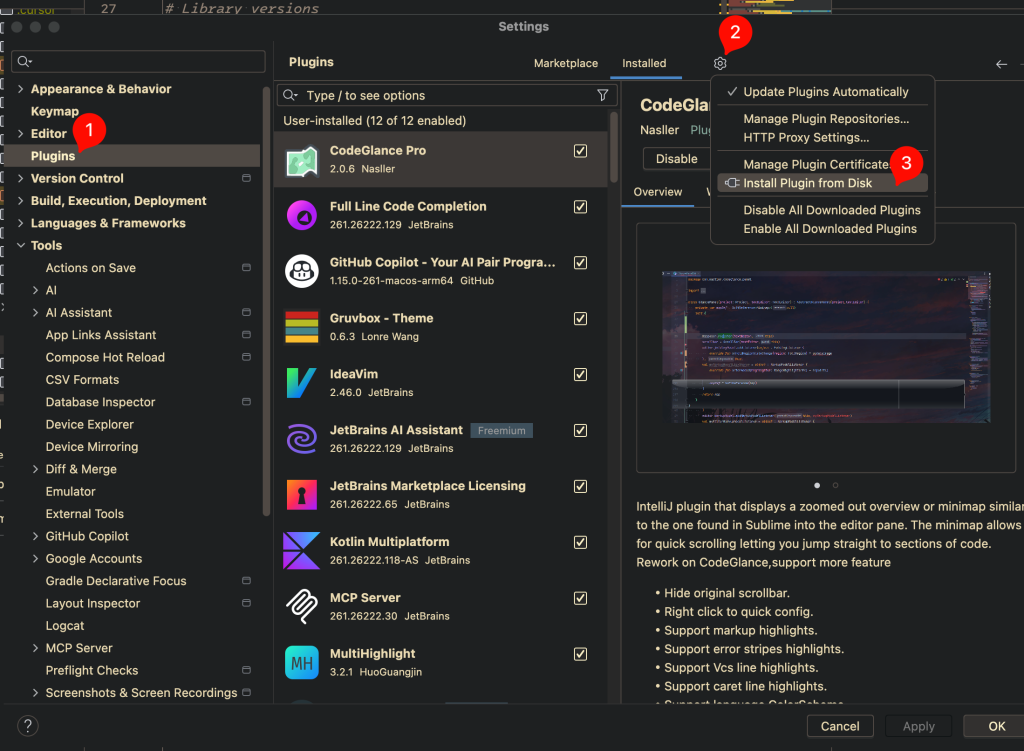Click the plugin search field
The height and width of the screenshot is (751, 1024).
(x=447, y=95)
